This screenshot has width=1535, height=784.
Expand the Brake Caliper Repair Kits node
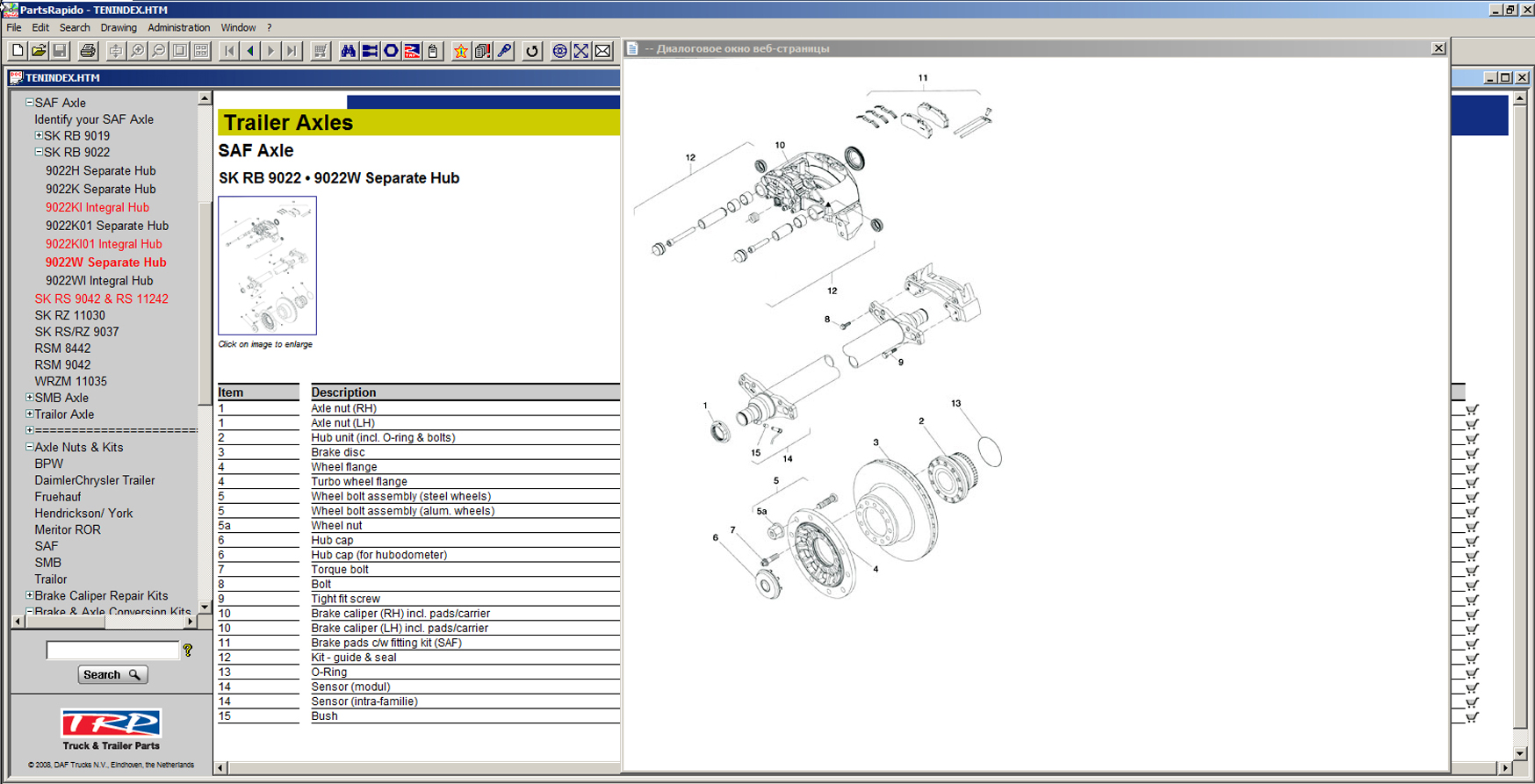(29, 595)
